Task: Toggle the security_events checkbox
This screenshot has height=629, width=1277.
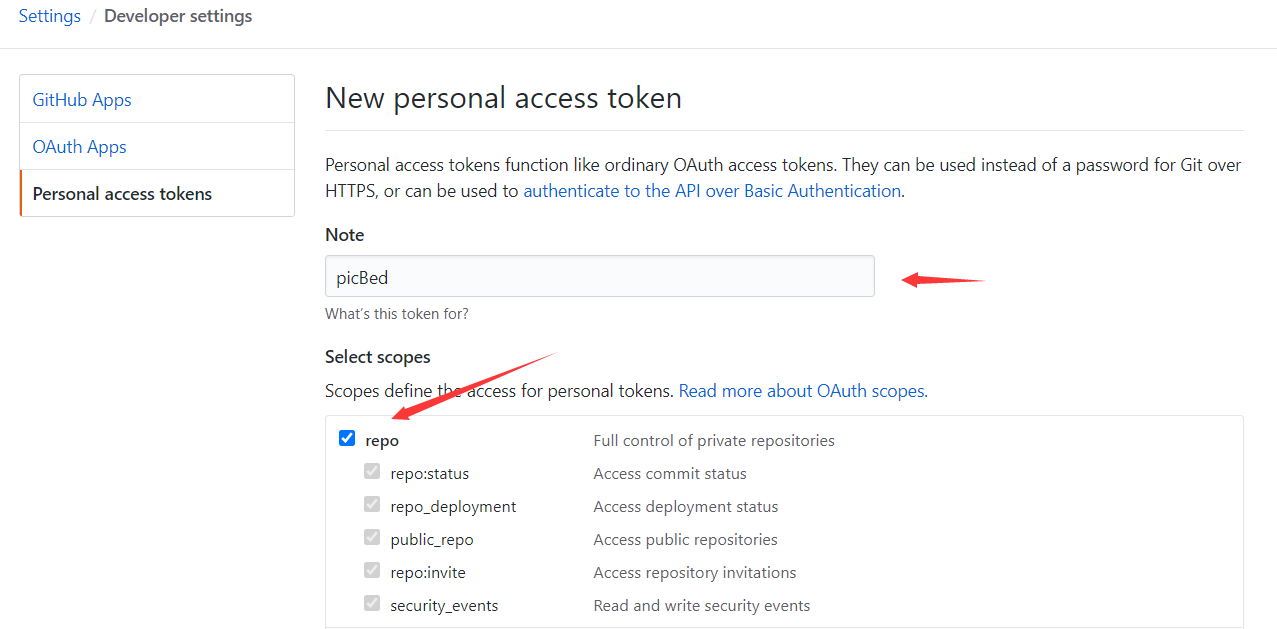Action: point(372,603)
